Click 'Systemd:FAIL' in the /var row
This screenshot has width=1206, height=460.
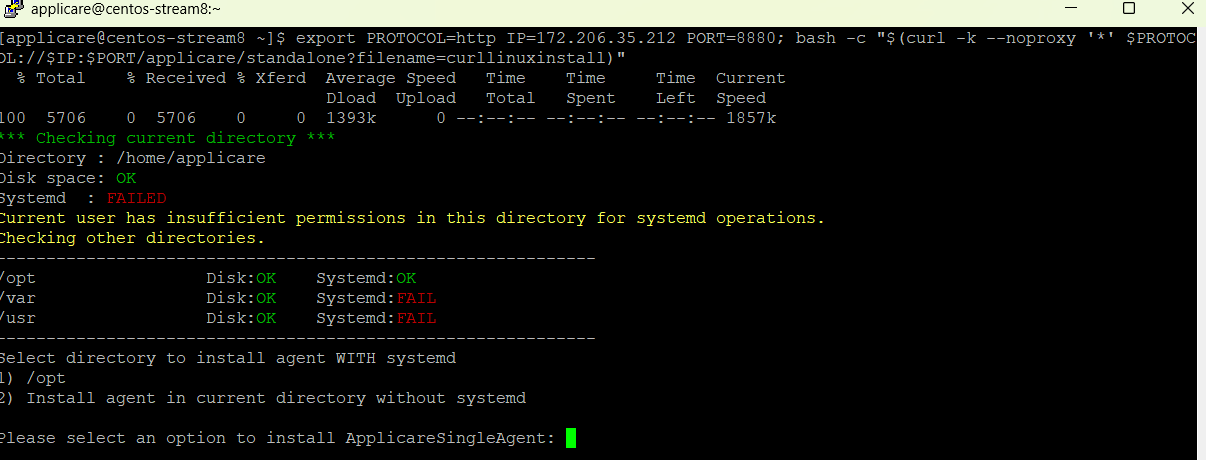(x=376, y=298)
